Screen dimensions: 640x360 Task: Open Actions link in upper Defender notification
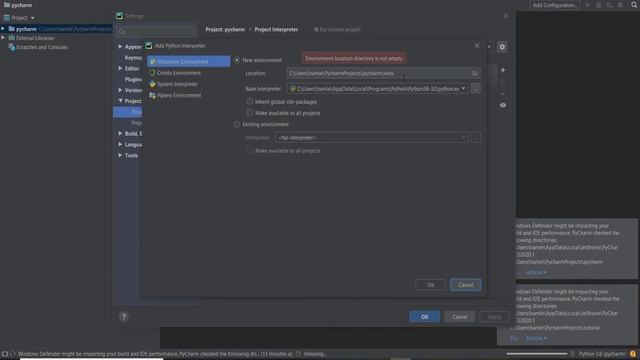pos(536,272)
